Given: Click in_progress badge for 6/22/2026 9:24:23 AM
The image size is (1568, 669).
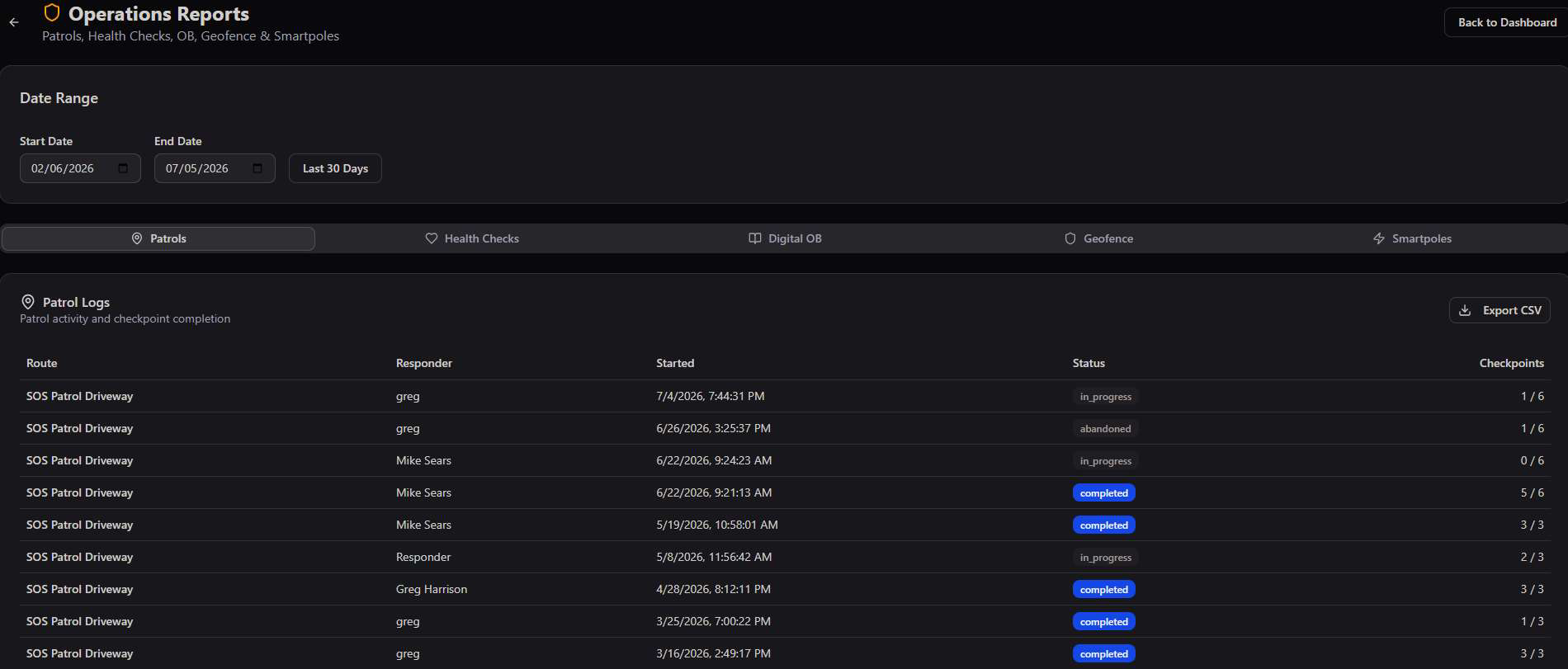Looking at the screenshot, I should 1106,461.
